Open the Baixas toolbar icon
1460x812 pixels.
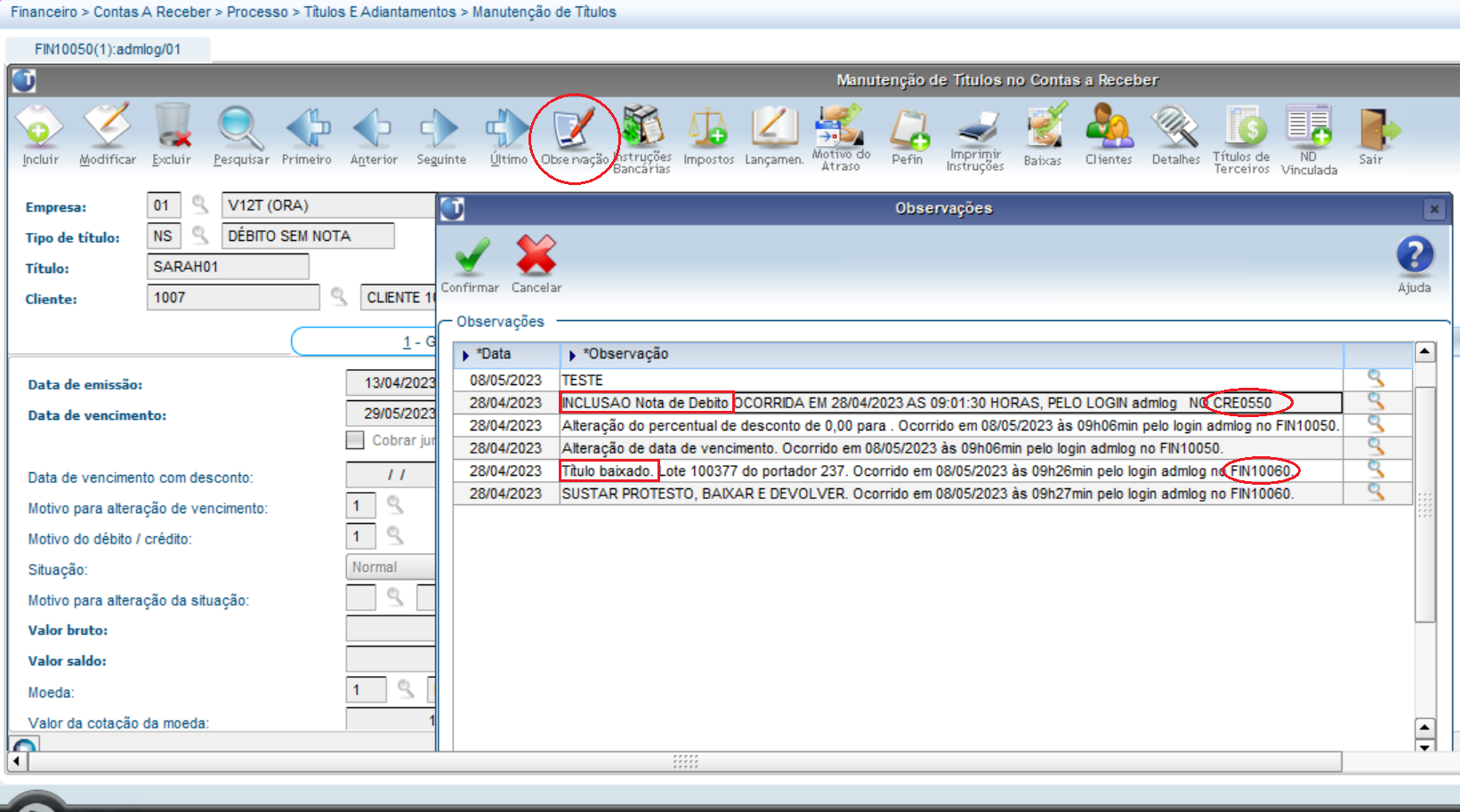click(1043, 135)
